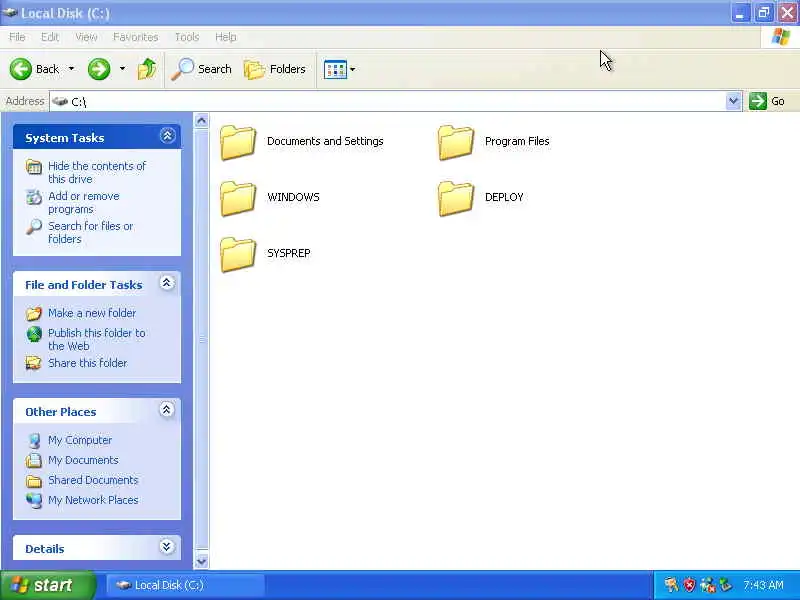Click the Hide contents of drive icon
The image size is (800, 600).
coord(34,167)
